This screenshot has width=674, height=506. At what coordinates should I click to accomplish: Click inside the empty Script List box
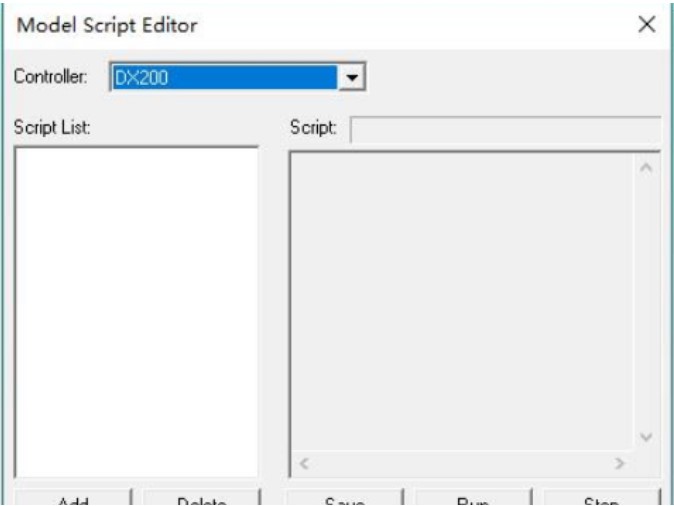(136, 312)
